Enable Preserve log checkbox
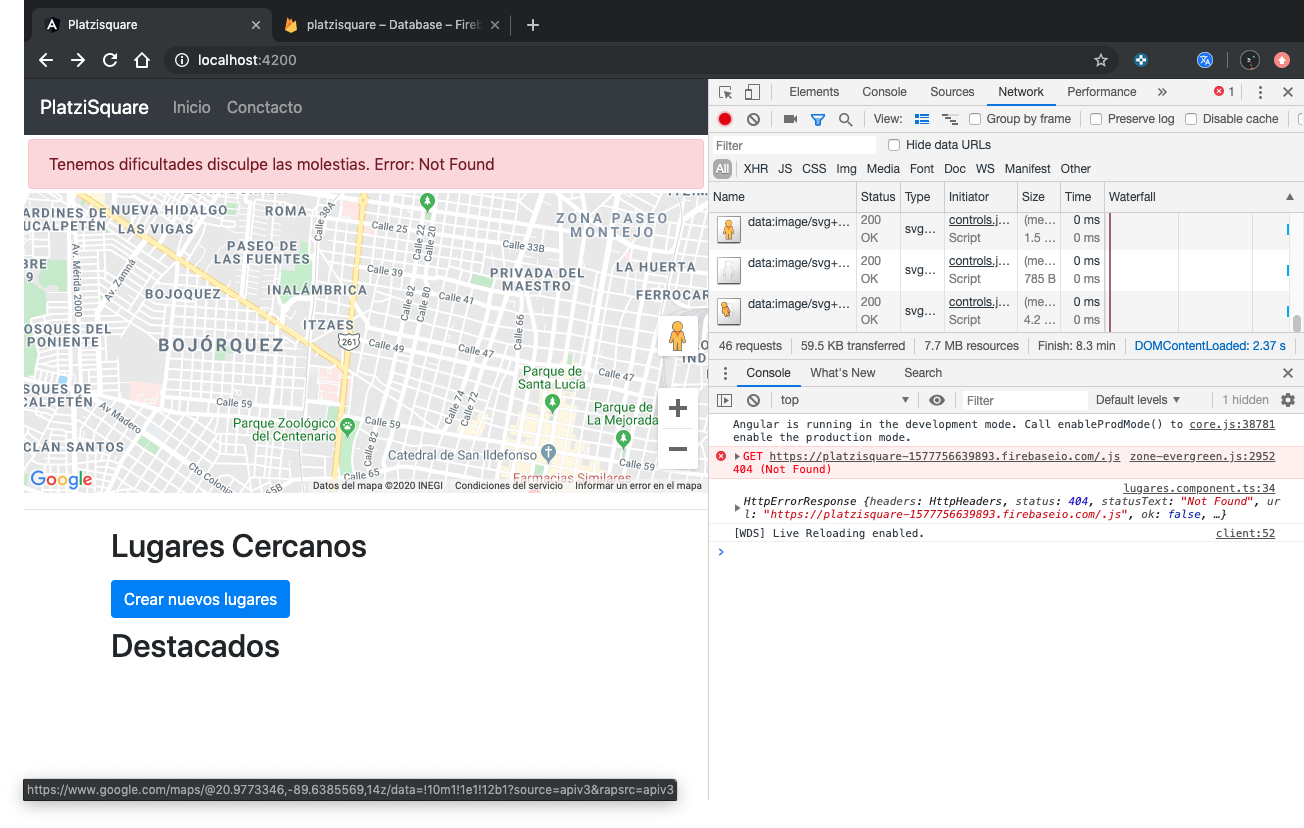This screenshot has width=1304, height=828. 1096,119
